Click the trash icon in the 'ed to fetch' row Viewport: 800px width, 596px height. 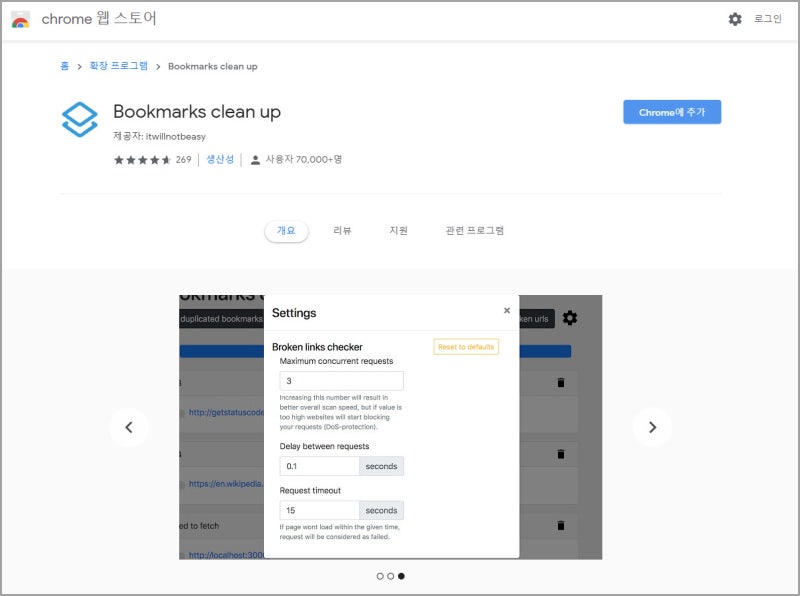point(561,526)
